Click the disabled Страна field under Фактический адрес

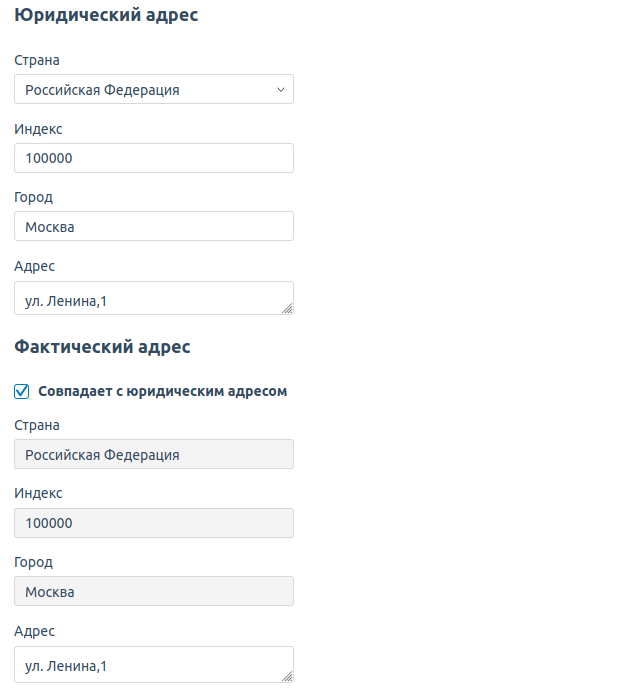click(x=154, y=454)
